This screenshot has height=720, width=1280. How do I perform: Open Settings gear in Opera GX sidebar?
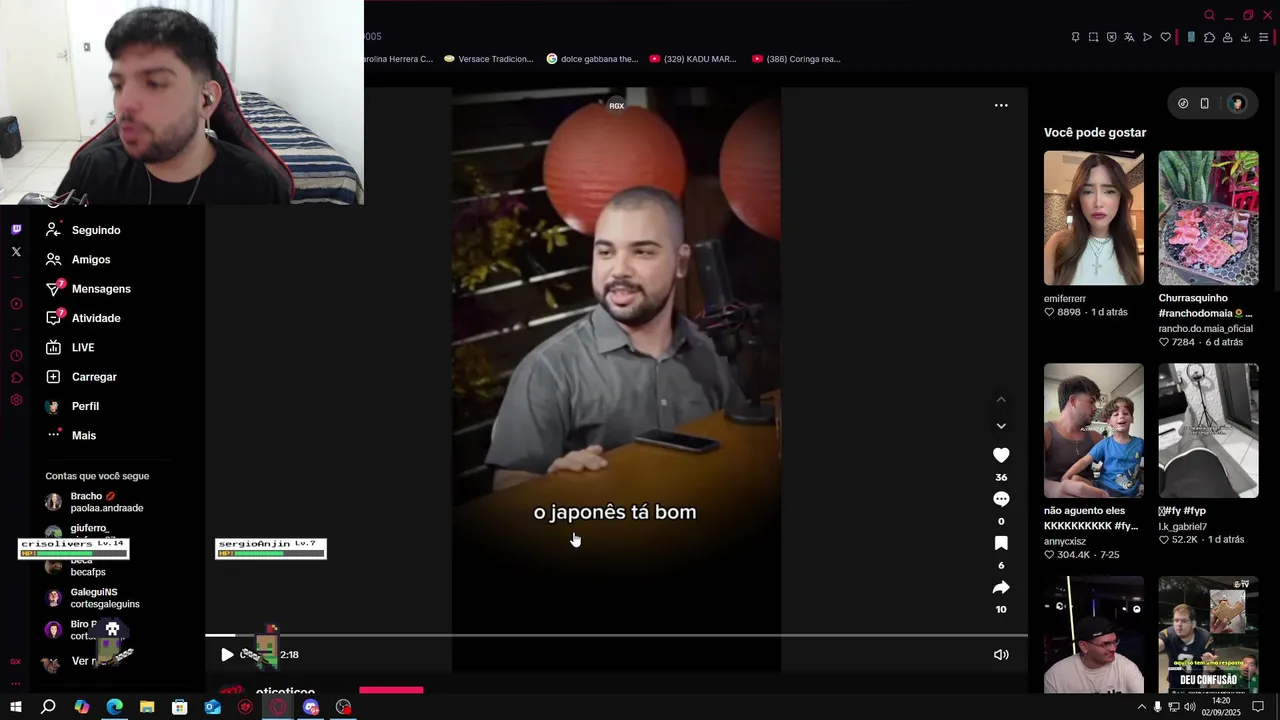coord(16,400)
